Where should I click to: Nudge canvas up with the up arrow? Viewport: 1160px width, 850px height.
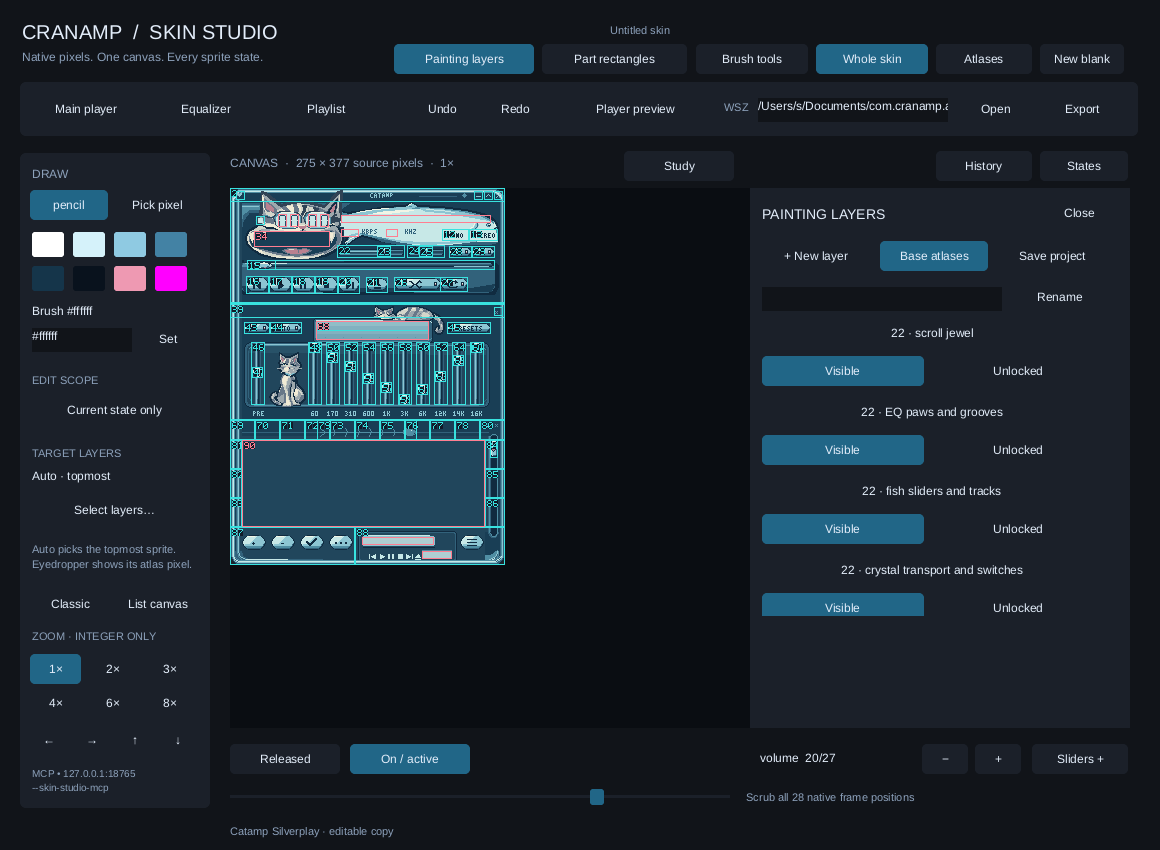pos(135,741)
